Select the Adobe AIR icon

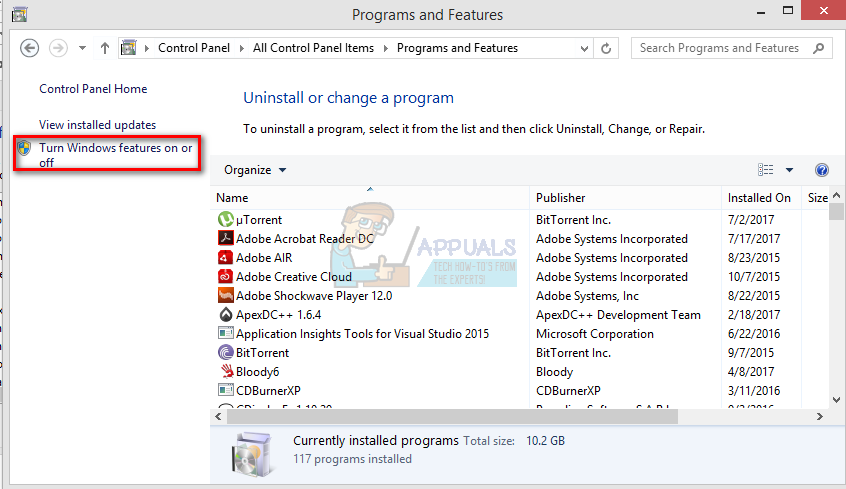[226, 257]
